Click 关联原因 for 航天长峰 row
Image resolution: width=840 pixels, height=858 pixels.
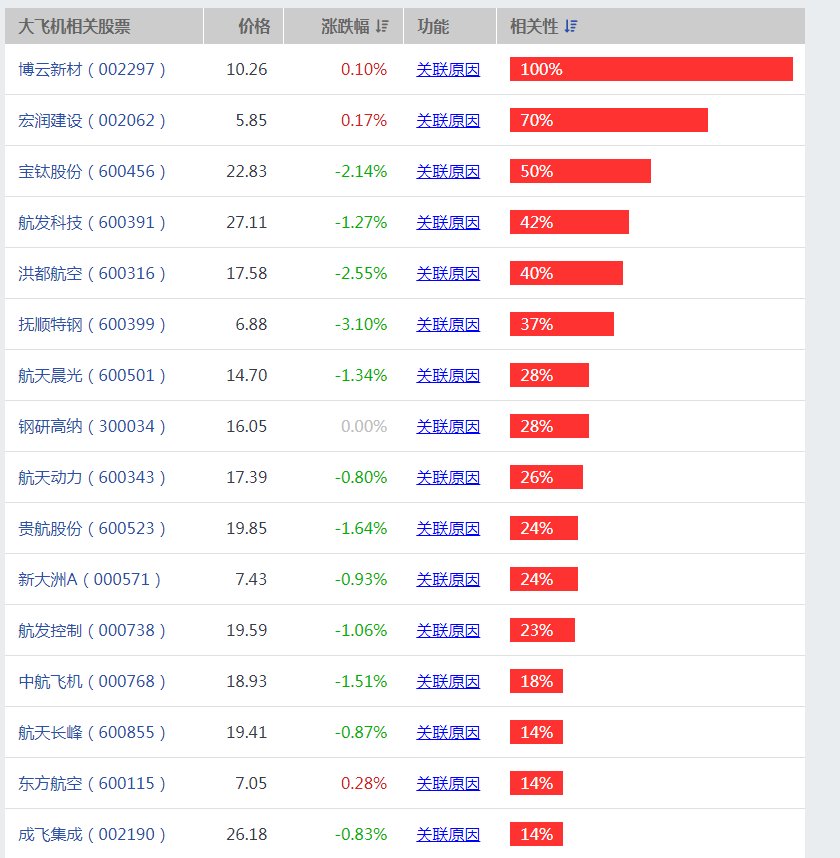447,732
